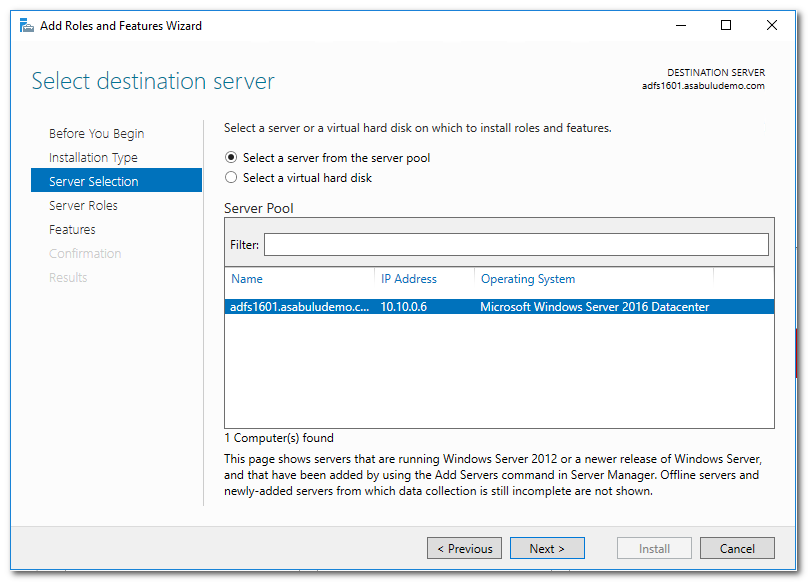808x582 pixels.
Task: Click the Add Roles and Features Wizard title icon
Action: coord(26,25)
